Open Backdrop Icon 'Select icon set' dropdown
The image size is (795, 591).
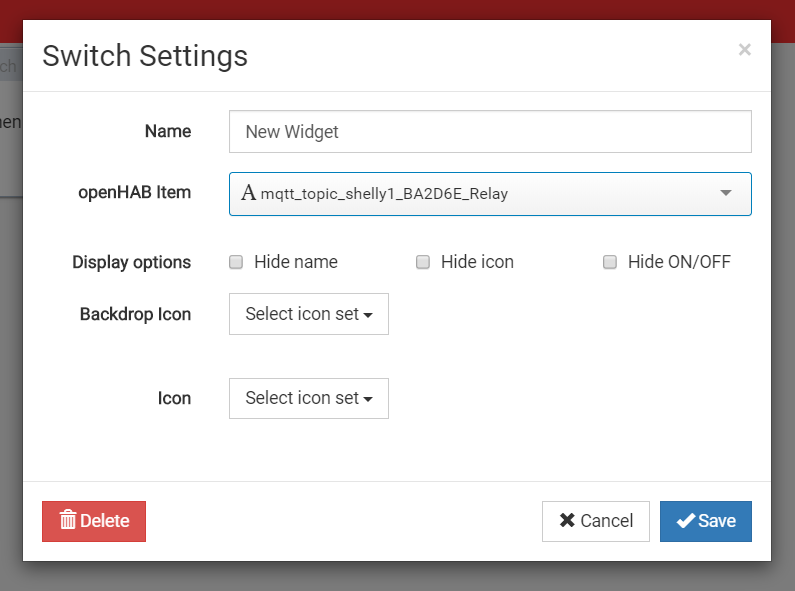308,314
